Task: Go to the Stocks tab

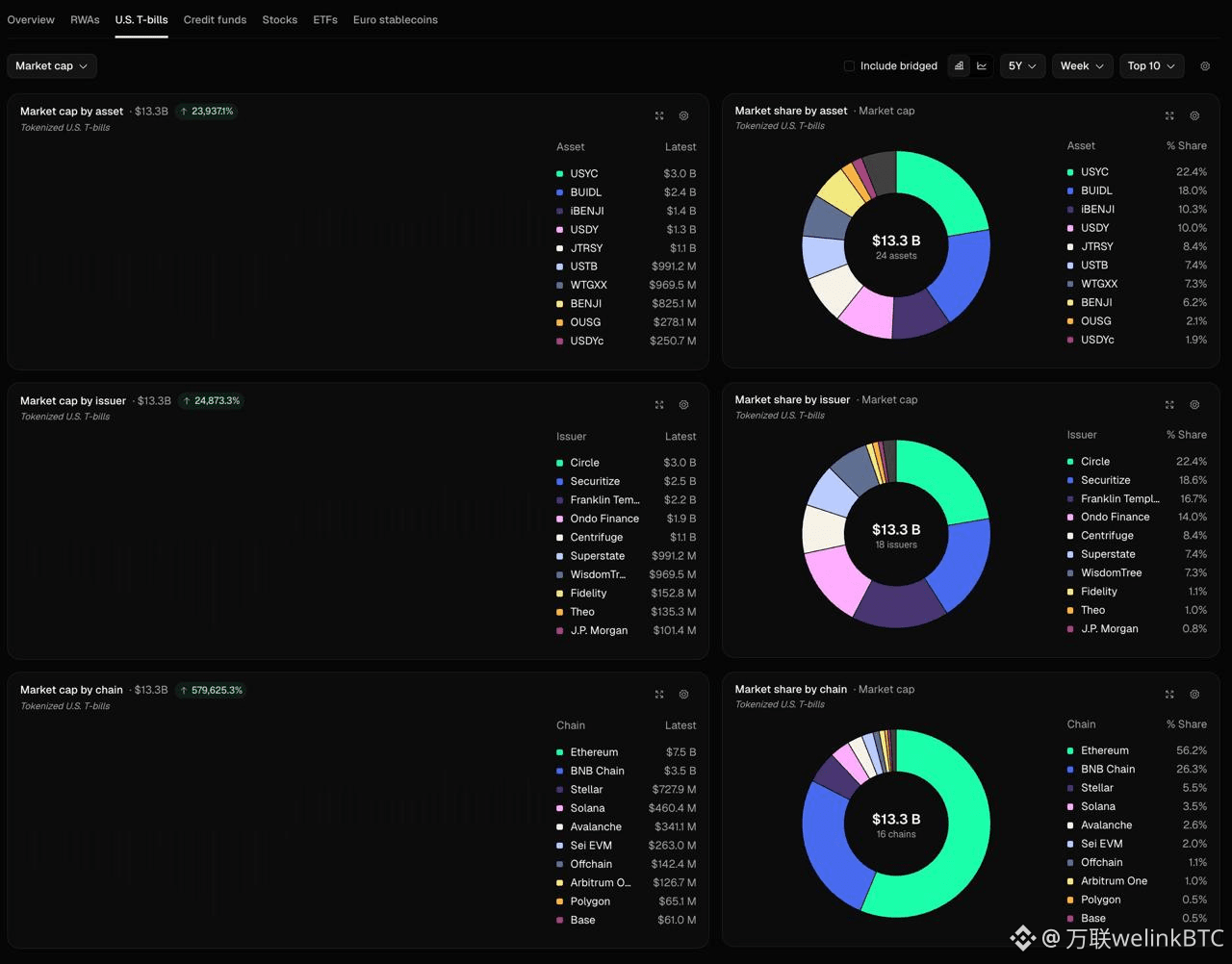Action: (x=280, y=19)
